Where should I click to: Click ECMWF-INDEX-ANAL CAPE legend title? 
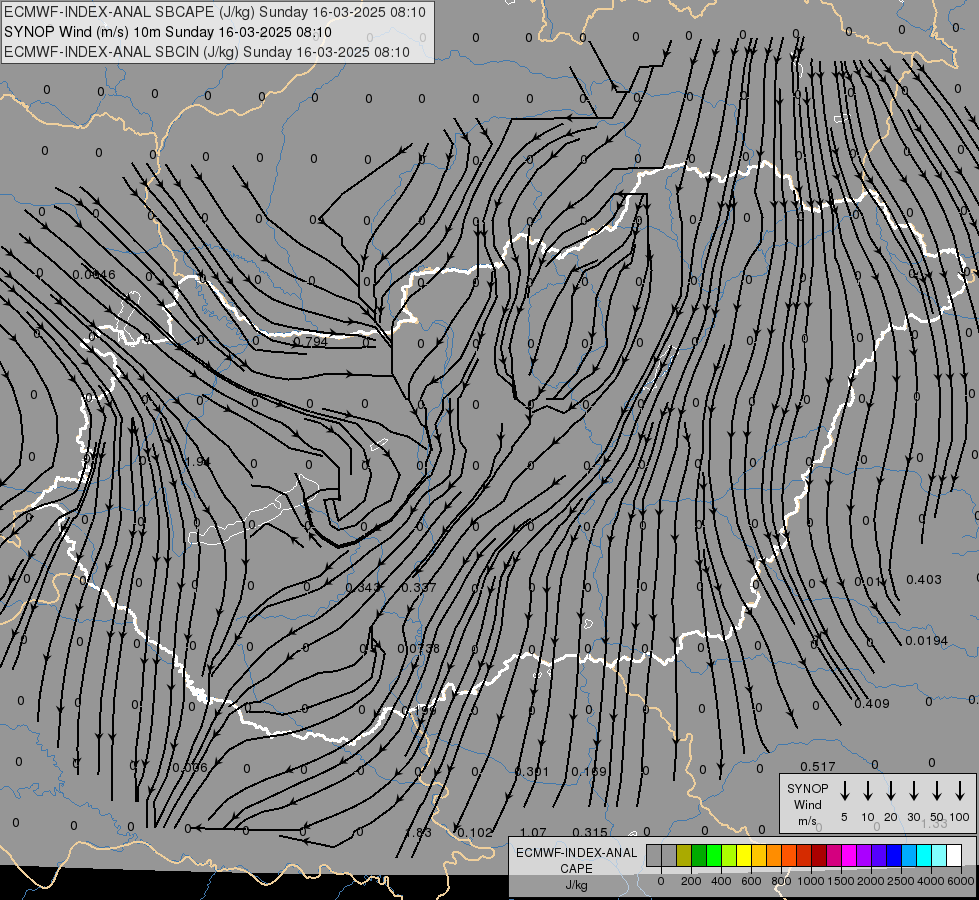click(x=576, y=860)
